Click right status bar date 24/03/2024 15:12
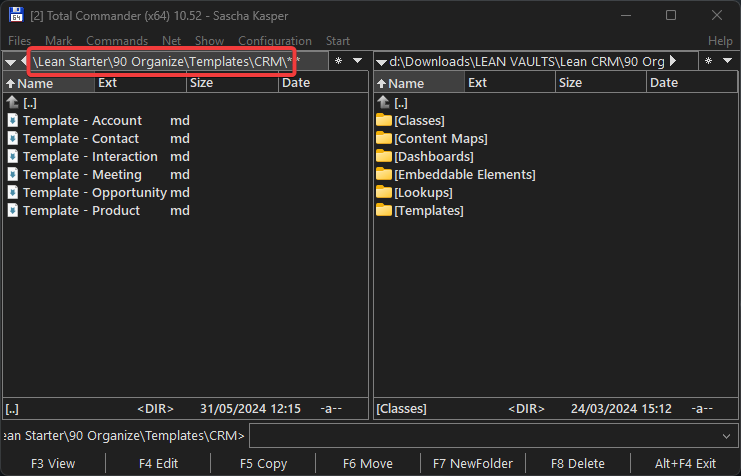Image resolution: width=741 pixels, height=476 pixels. click(x=621, y=408)
